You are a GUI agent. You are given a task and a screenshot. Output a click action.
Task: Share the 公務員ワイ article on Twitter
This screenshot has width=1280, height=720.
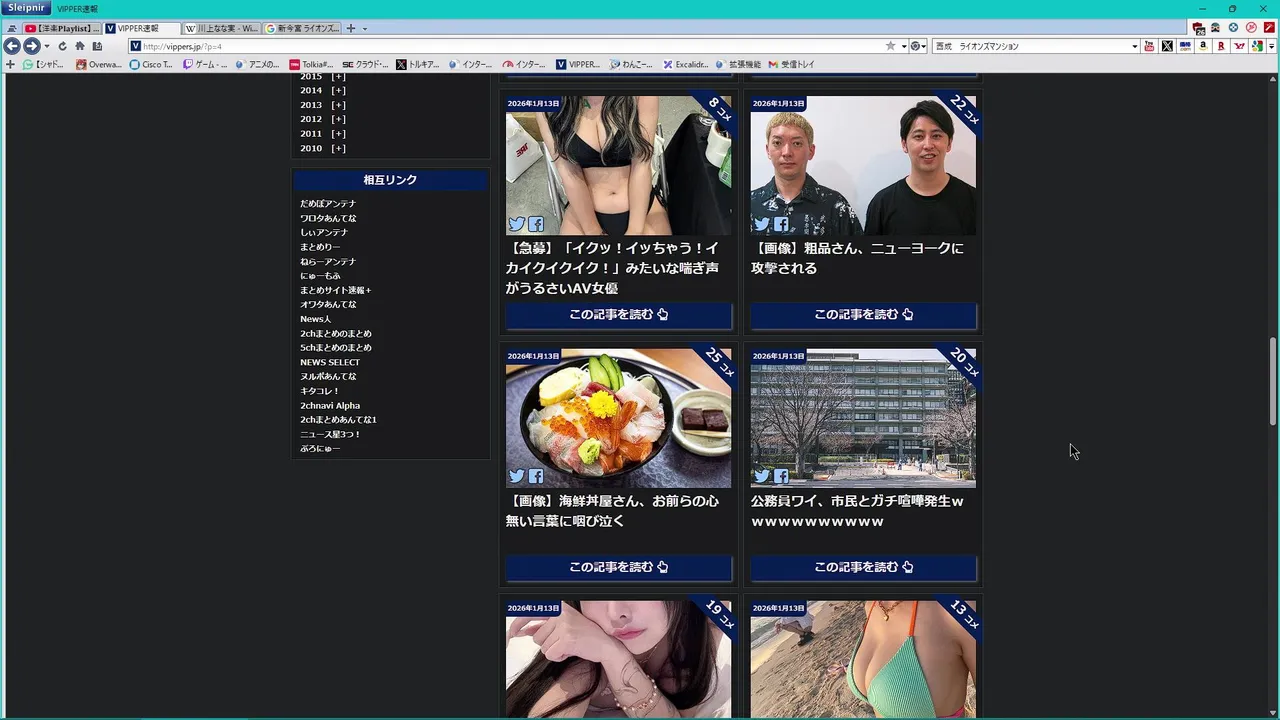pos(762,477)
